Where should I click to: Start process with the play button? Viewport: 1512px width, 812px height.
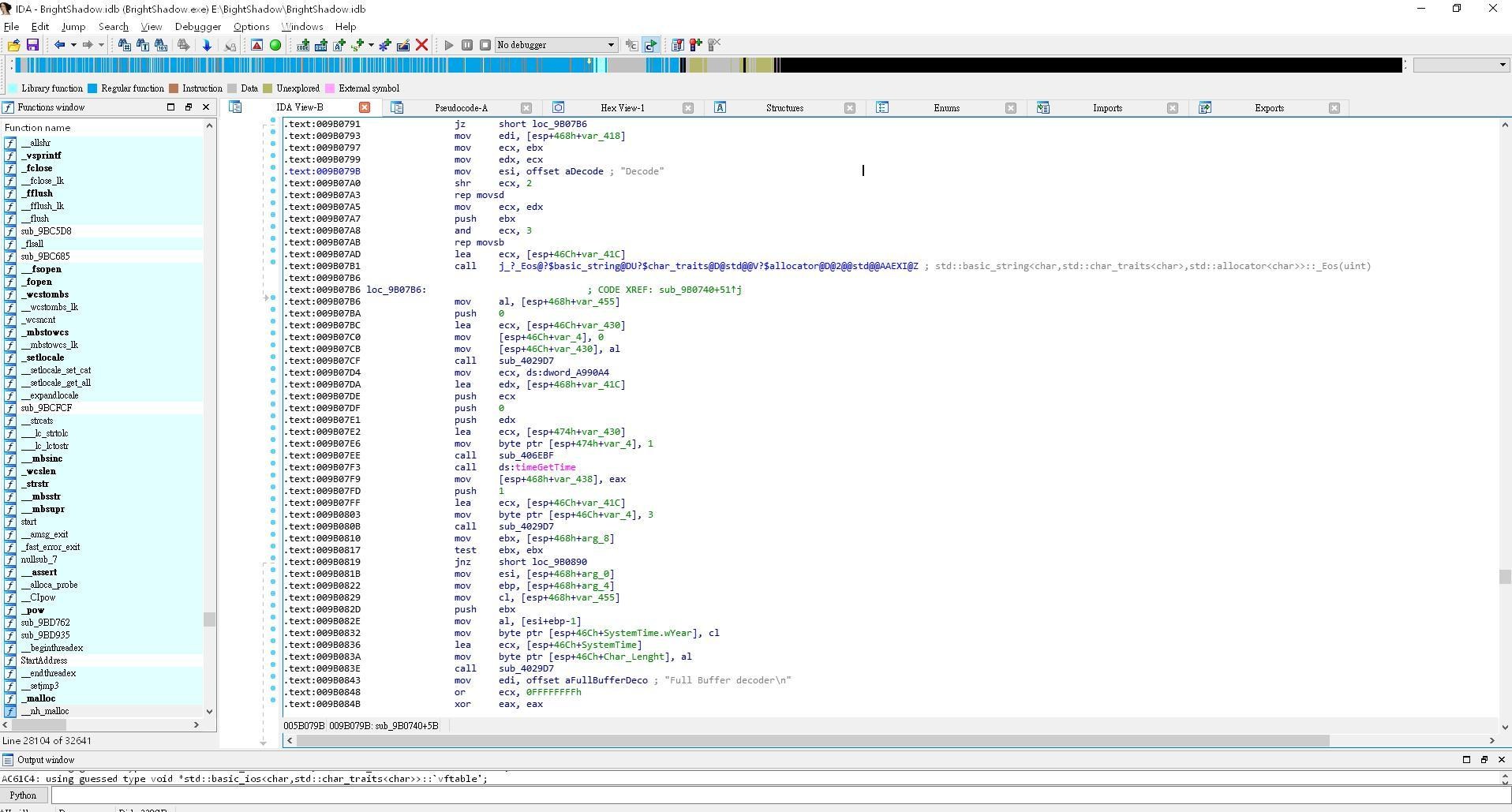pos(449,45)
